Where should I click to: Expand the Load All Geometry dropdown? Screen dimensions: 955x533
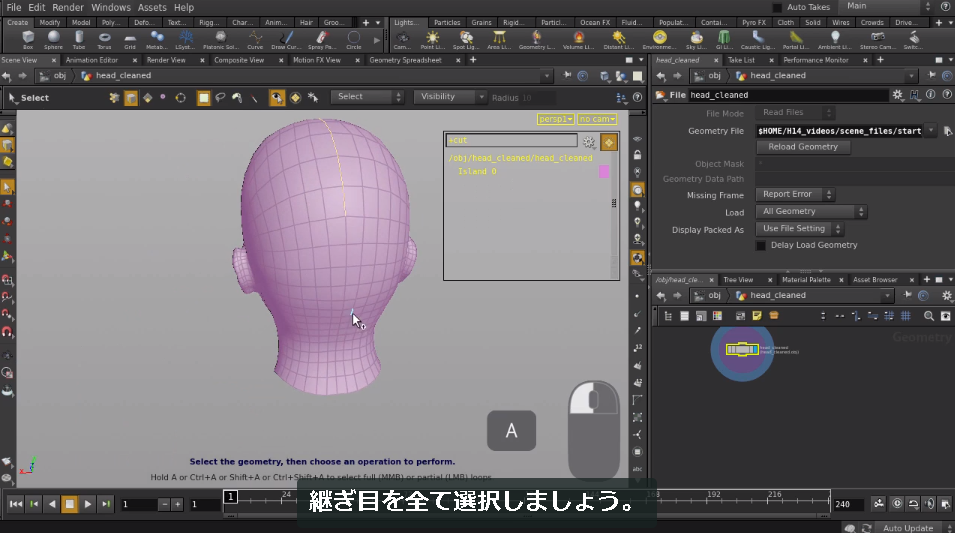[x=811, y=211]
